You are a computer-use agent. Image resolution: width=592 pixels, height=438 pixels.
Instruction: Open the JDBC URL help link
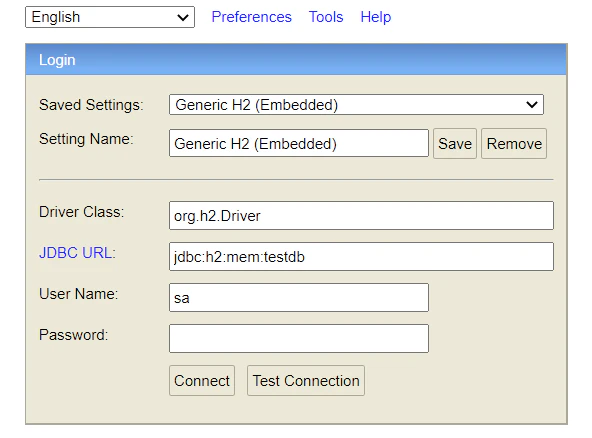[x=77, y=253]
